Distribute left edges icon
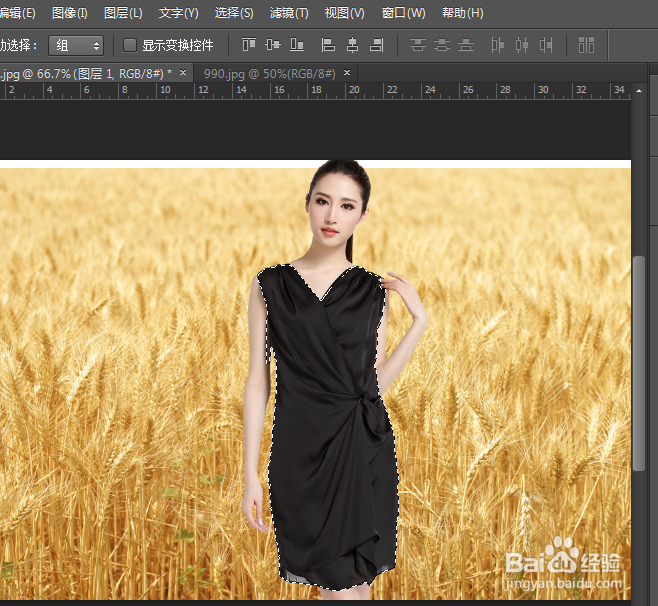 coord(497,45)
